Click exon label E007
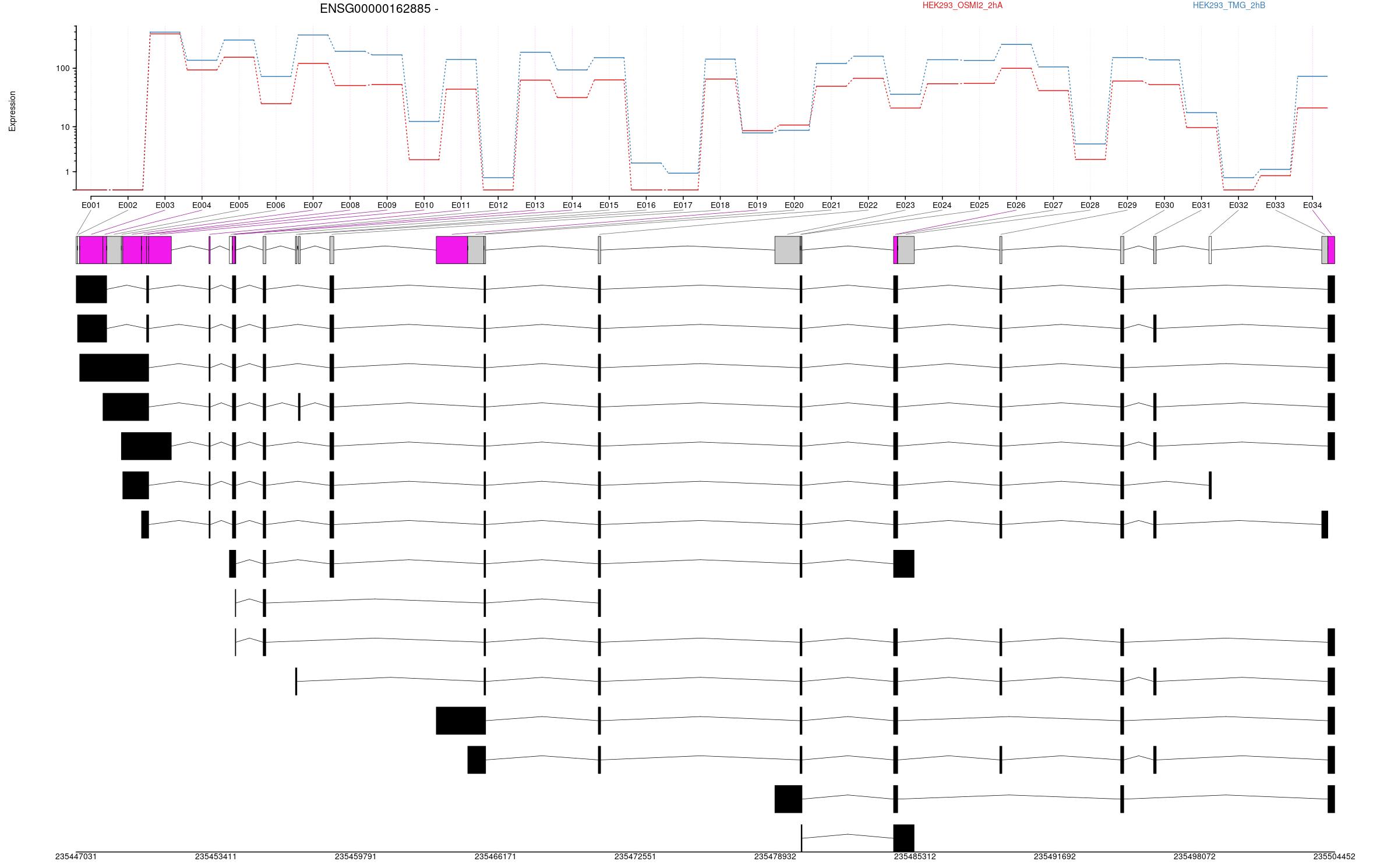This screenshot has width=1398, height=868. pyautogui.click(x=313, y=205)
